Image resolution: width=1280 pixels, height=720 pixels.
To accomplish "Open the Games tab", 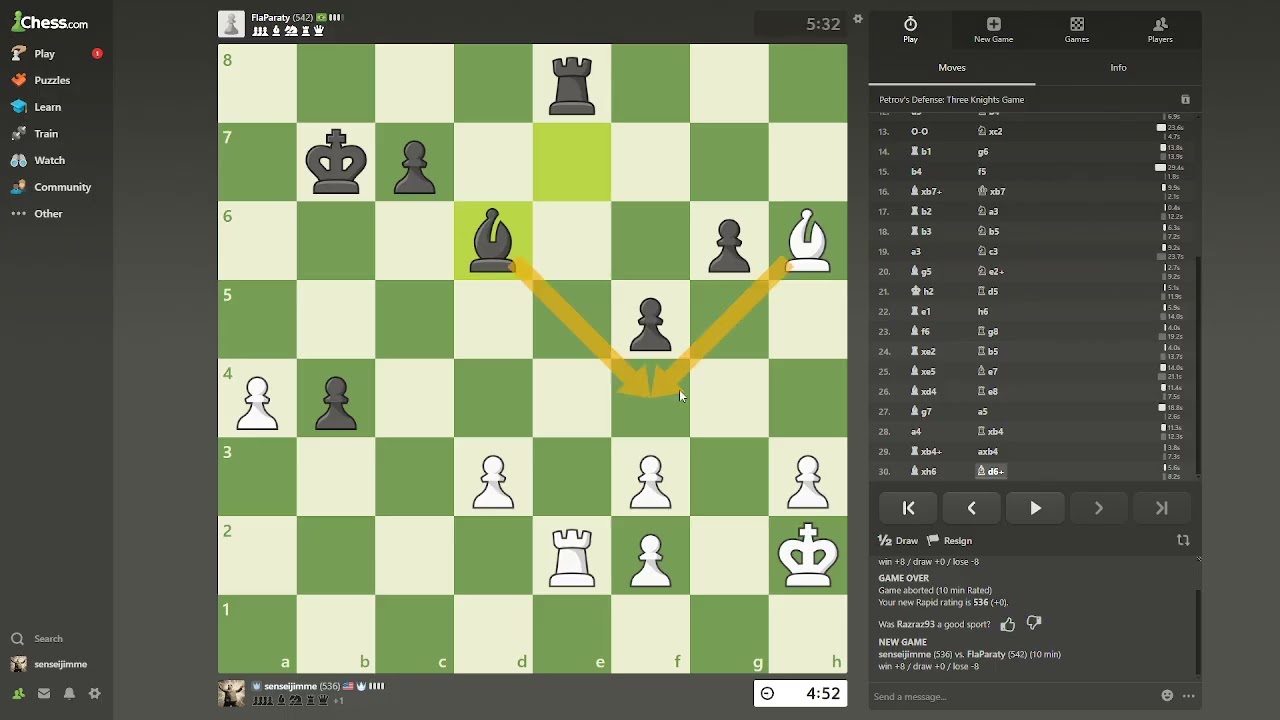I will click(1077, 30).
